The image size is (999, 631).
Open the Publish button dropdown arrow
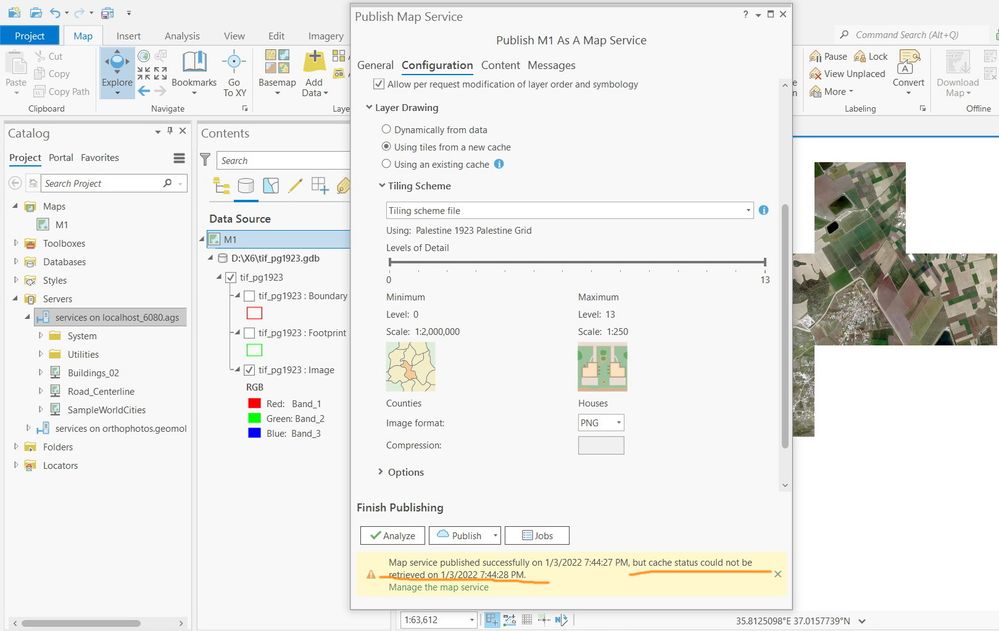pyautogui.click(x=495, y=535)
